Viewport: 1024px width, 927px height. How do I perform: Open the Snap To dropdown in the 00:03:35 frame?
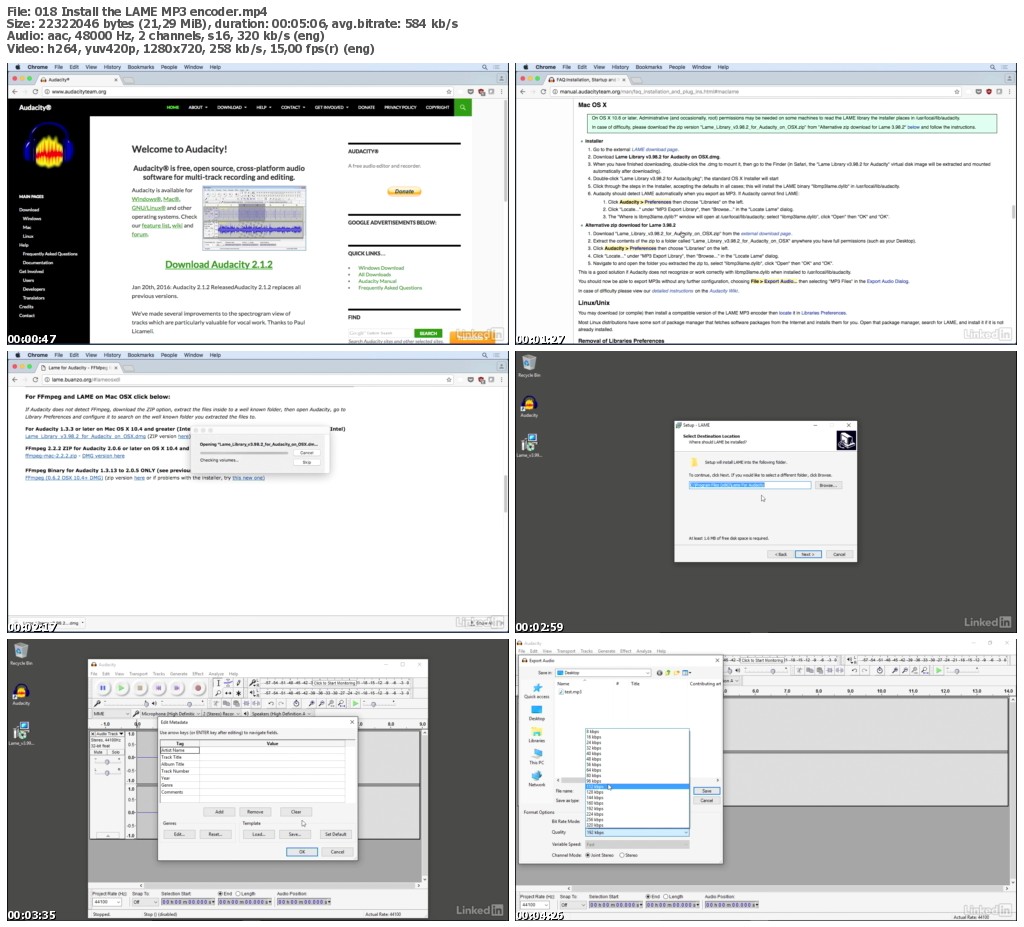click(x=145, y=902)
